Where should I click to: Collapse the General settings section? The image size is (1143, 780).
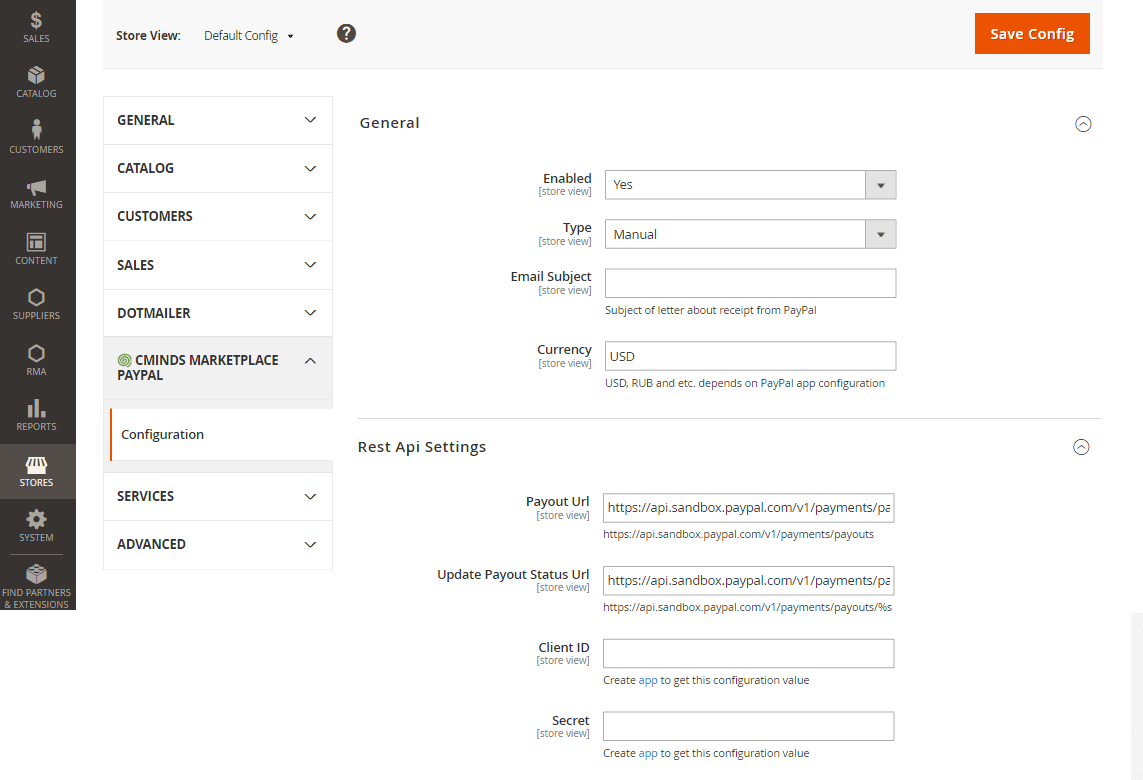point(1082,124)
